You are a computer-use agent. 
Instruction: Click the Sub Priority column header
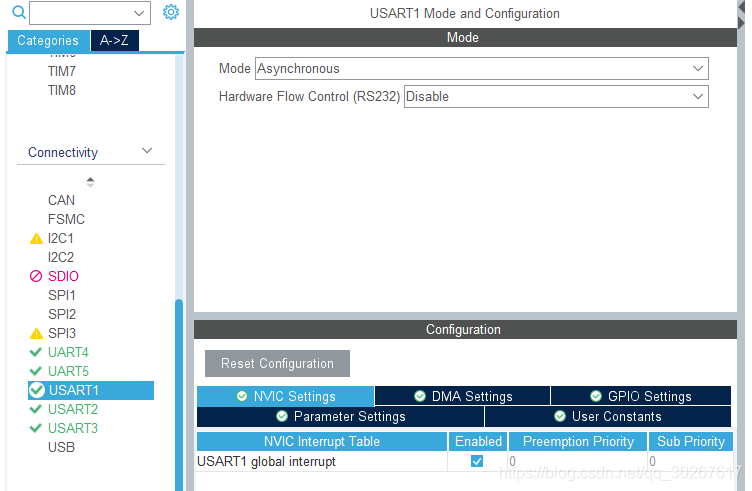(691, 442)
